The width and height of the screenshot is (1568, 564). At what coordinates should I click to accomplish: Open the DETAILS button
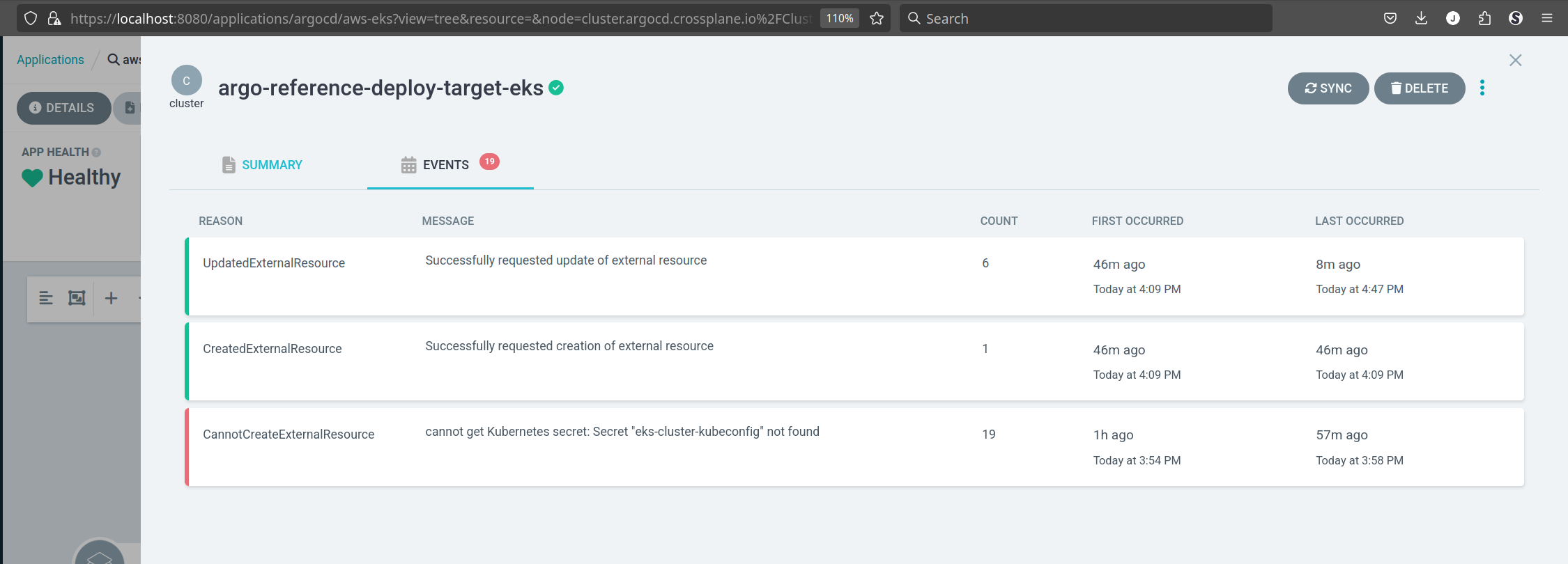click(x=63, y=108)
